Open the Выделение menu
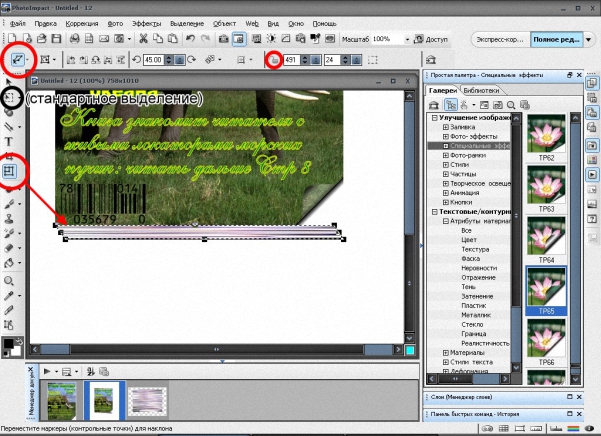Viewport: 601px width, 436px height. pyautogui.click(x=187, y=23)
